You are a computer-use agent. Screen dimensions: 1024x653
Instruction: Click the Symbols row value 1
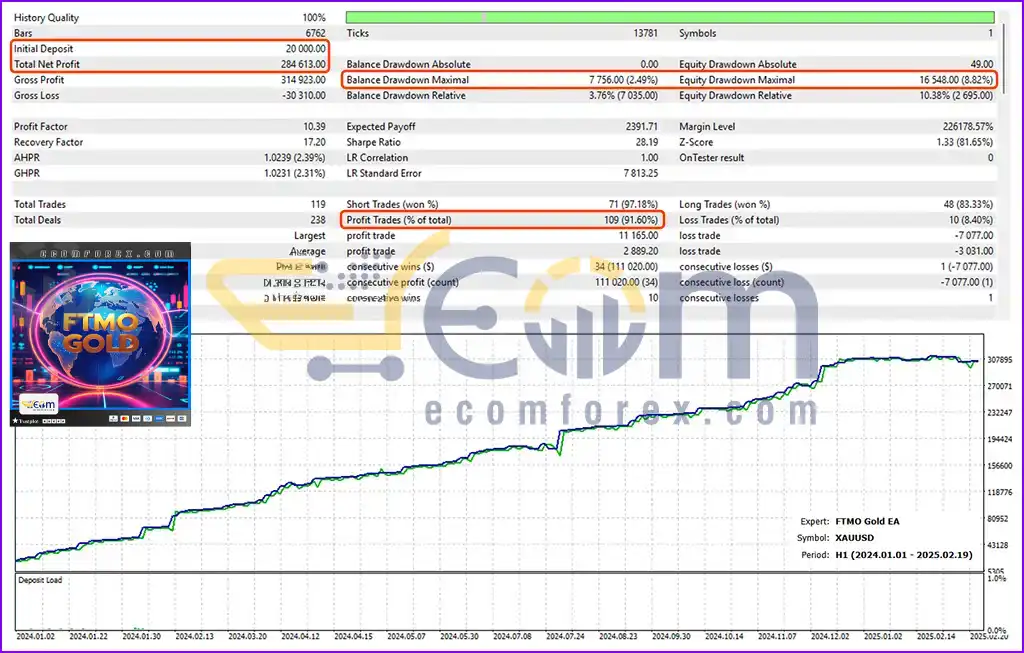[x=990, y=33]
